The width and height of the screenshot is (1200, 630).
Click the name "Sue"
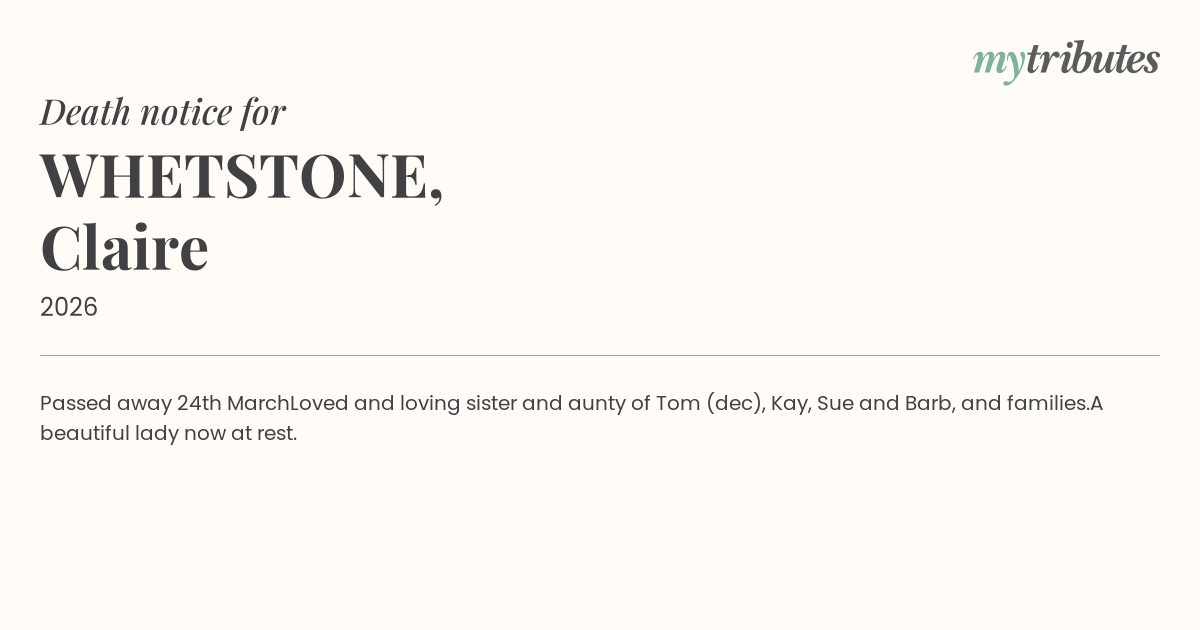834,404
